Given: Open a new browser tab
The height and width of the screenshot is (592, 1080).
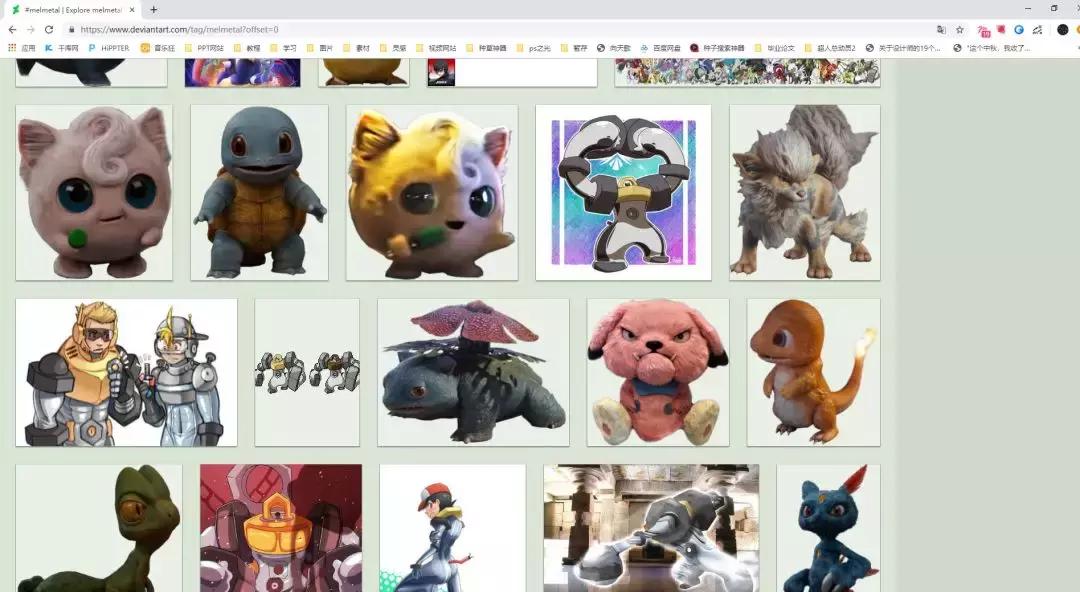Looking at the screenshot, I should [x=154, y=10].
